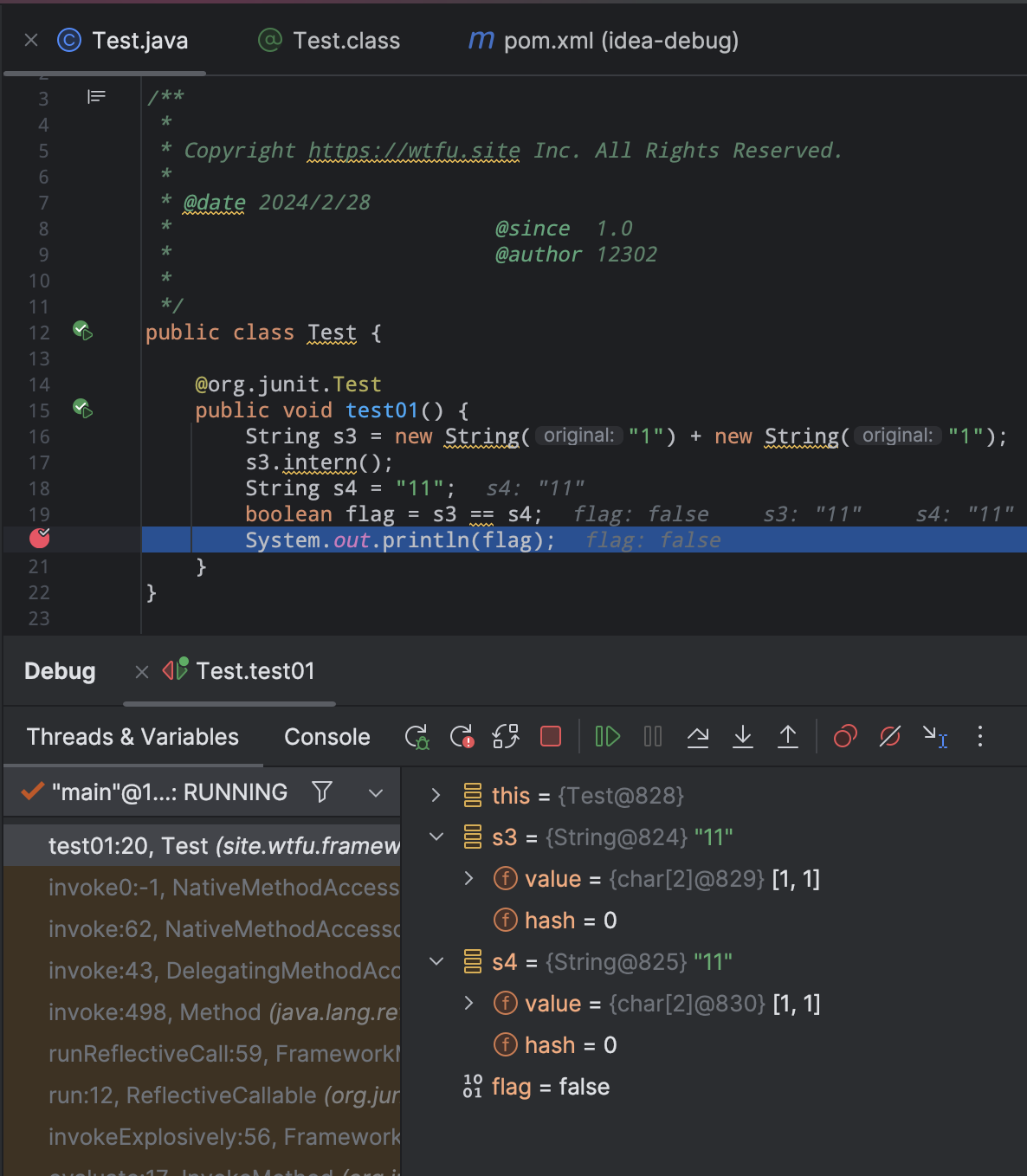Click the Step Into icon
This screenshot has width=1027, height=1176.
point(743,737)
